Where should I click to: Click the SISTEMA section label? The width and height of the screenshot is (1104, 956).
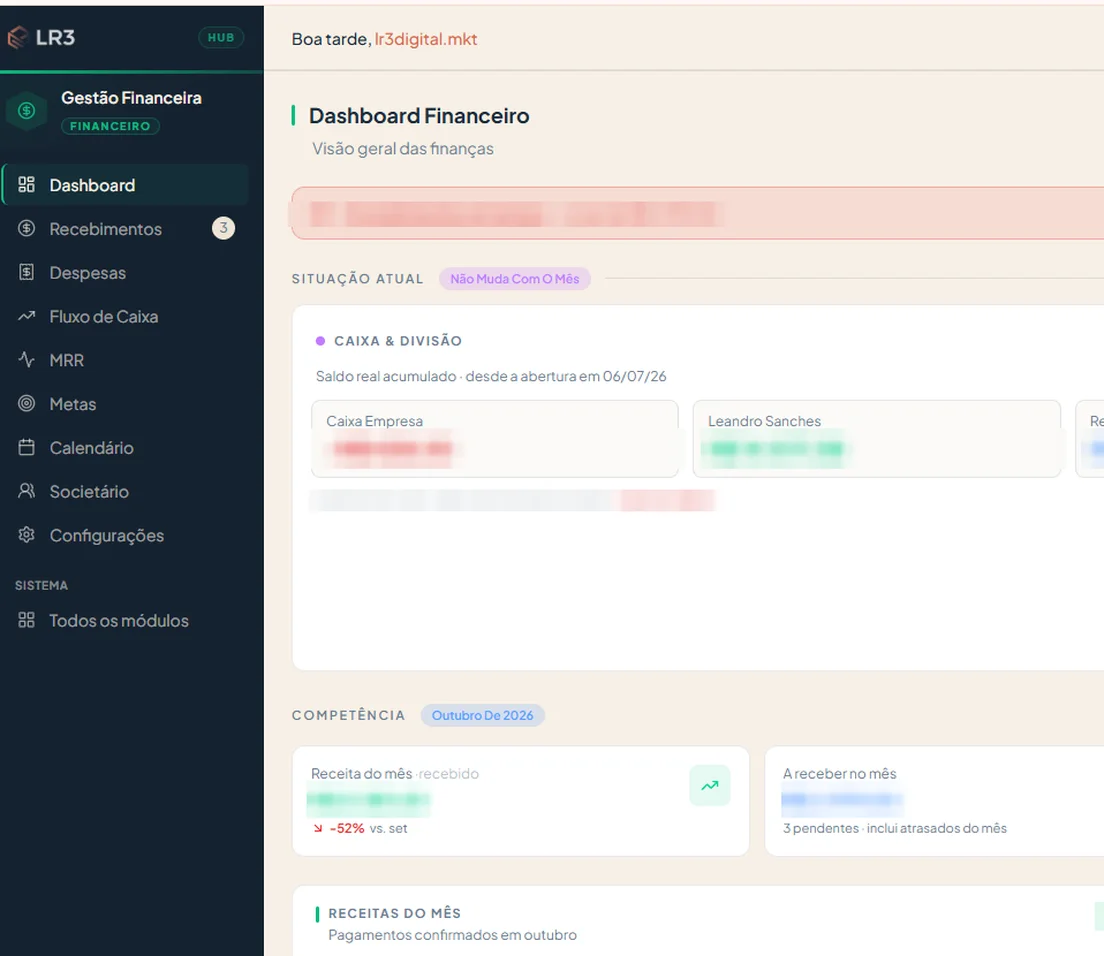[x=42, y=585]
